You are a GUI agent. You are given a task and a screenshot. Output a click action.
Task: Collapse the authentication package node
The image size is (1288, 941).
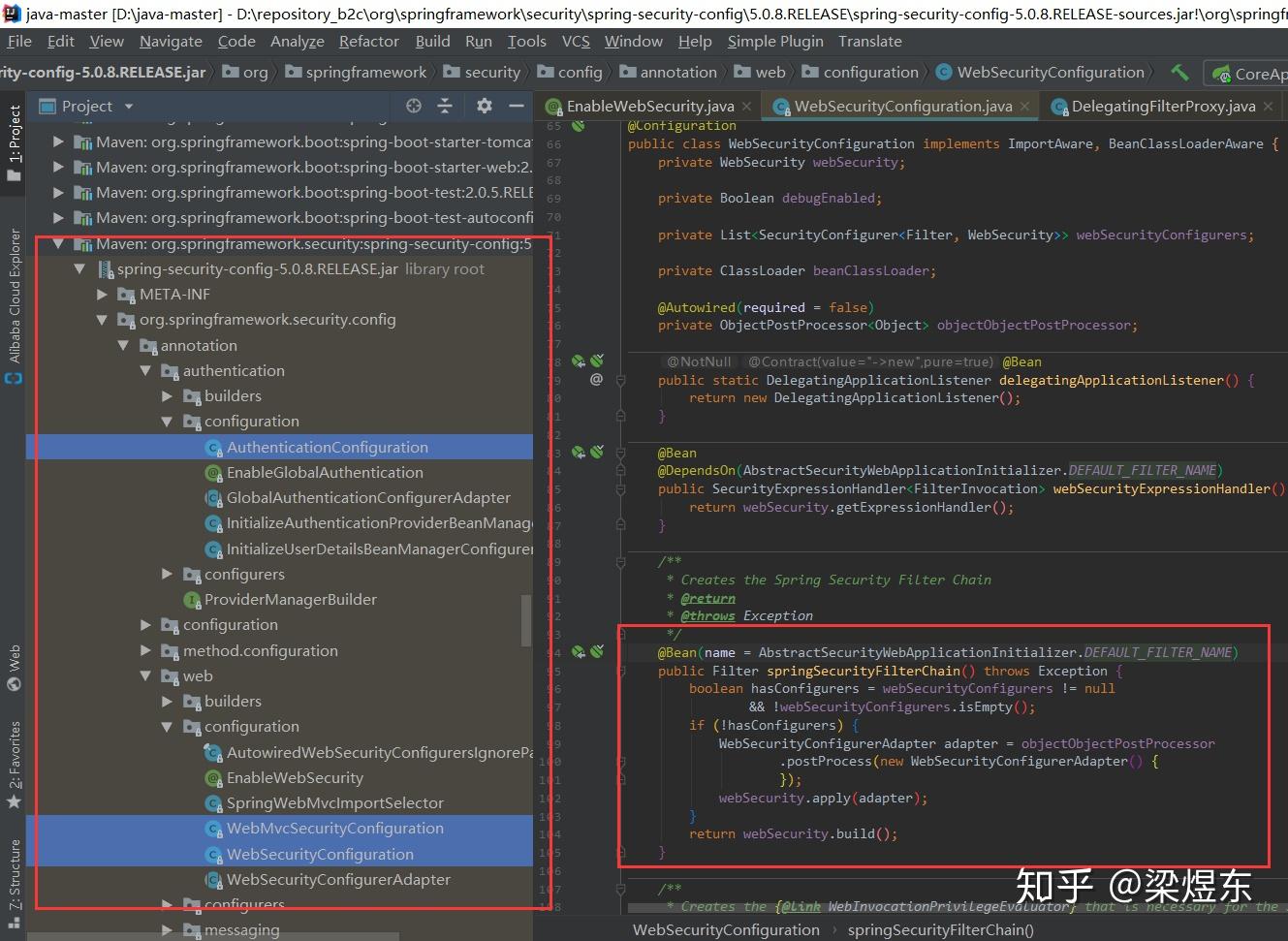(x=145, y=370)
